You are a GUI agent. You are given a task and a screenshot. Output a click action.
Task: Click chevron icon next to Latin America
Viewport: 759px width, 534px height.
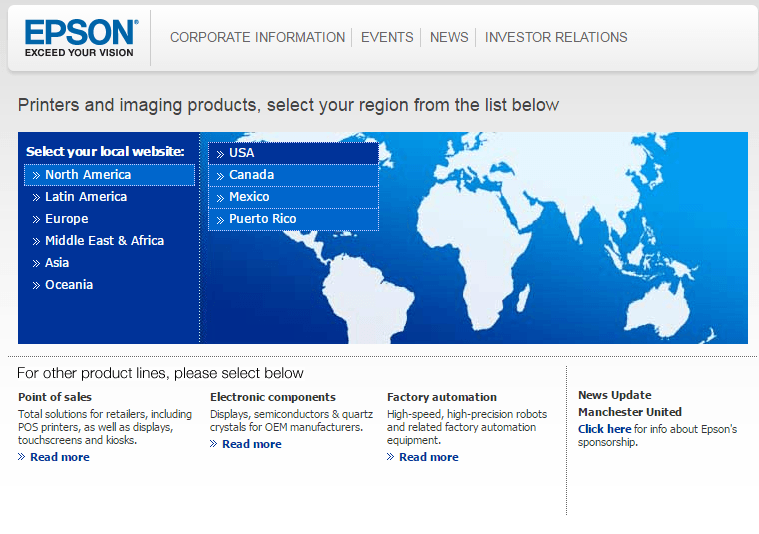click(36, 198)
